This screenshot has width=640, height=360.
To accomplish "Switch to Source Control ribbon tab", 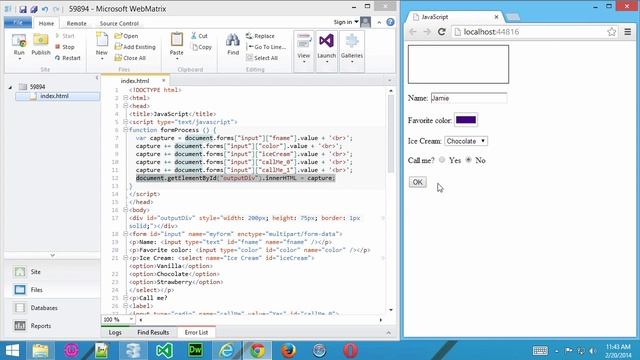I will click(x=119, y=23).
